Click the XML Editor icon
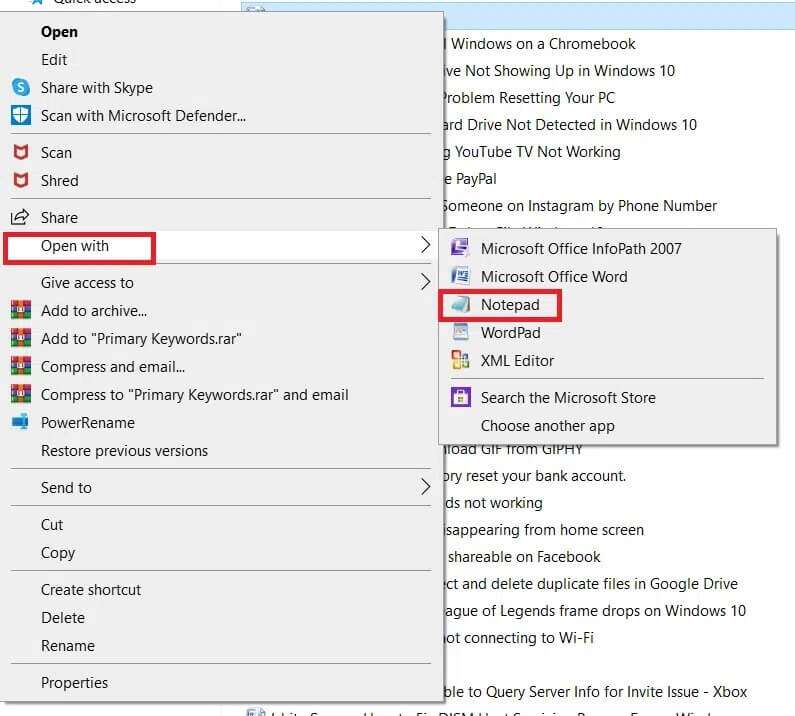Screen dimensions: 795x716 point(460,360)
